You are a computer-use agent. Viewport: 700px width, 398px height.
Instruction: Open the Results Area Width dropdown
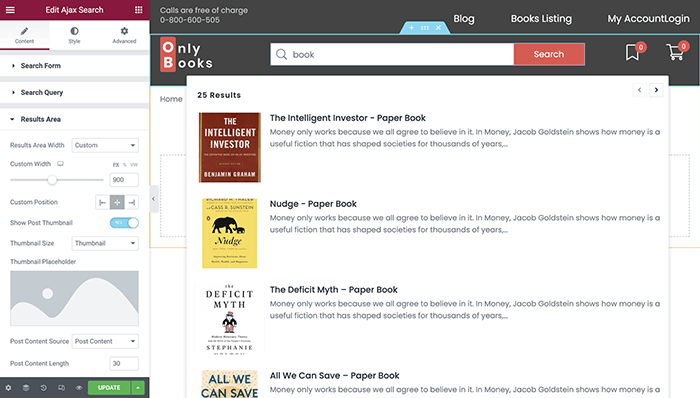coord(105,145)
